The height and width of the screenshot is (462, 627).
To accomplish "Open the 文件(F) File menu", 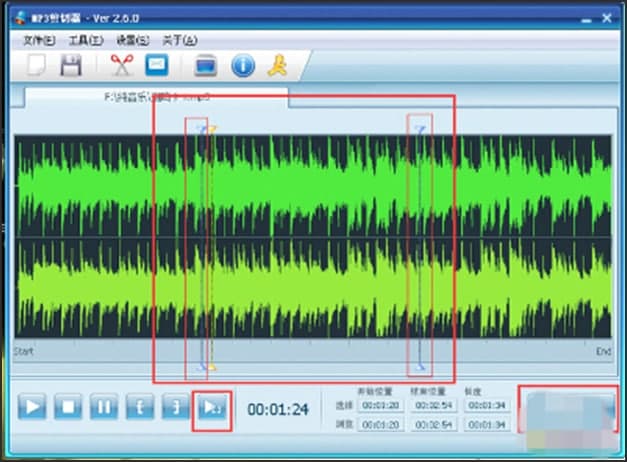I will click(x=39, y=40).
